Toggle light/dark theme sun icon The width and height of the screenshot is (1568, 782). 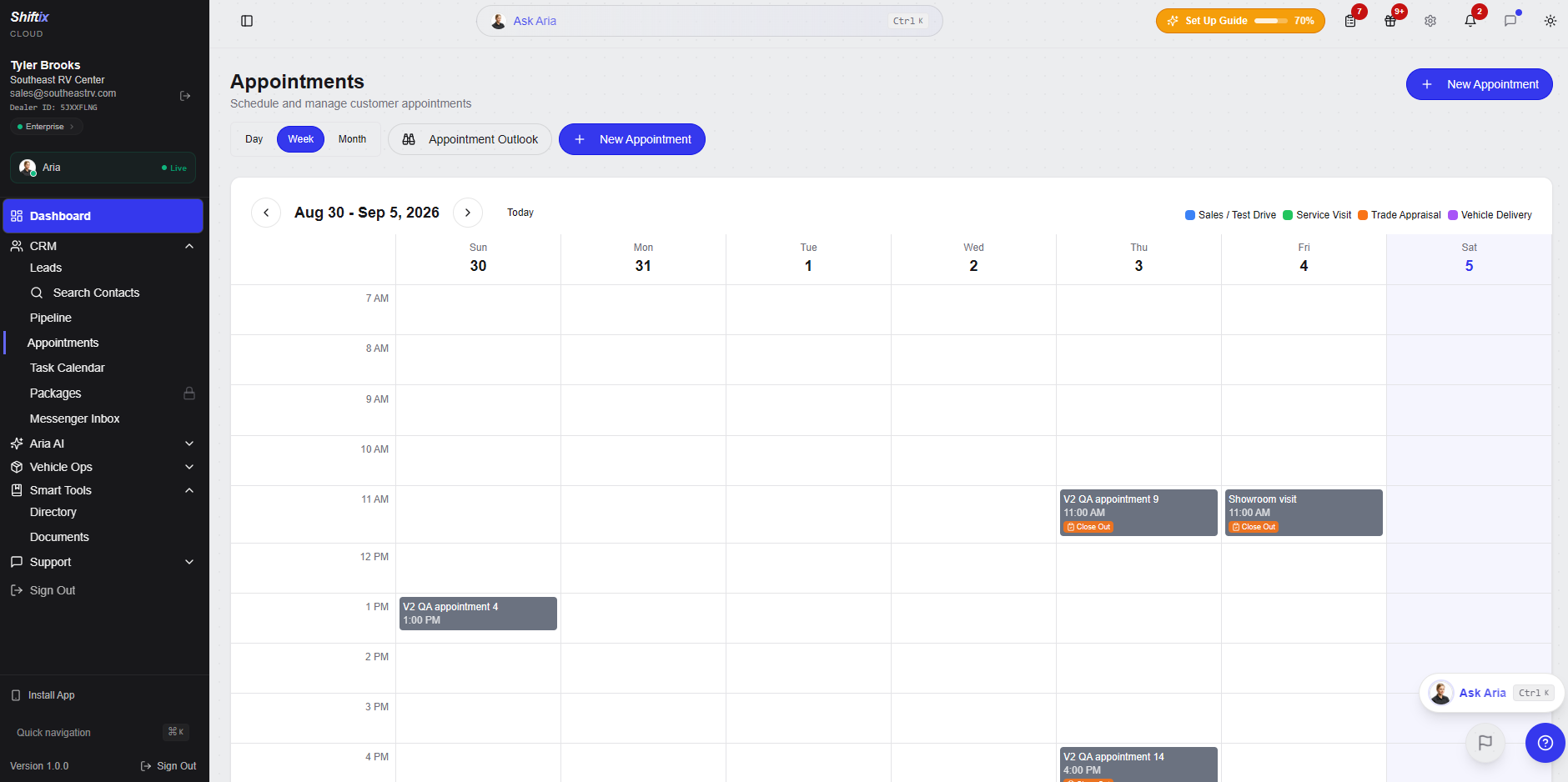coord(1550,21)
